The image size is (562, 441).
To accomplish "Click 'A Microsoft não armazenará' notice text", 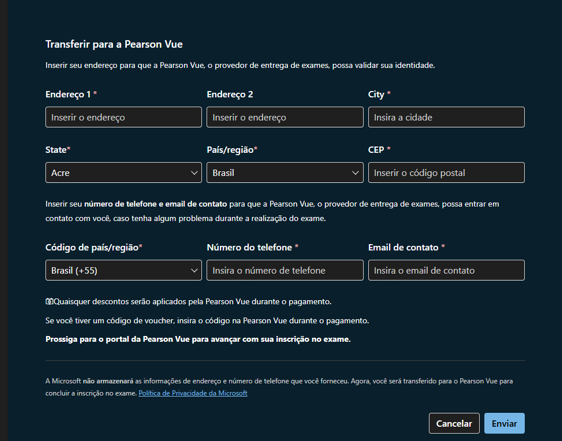I will click(x=279, y=387).
